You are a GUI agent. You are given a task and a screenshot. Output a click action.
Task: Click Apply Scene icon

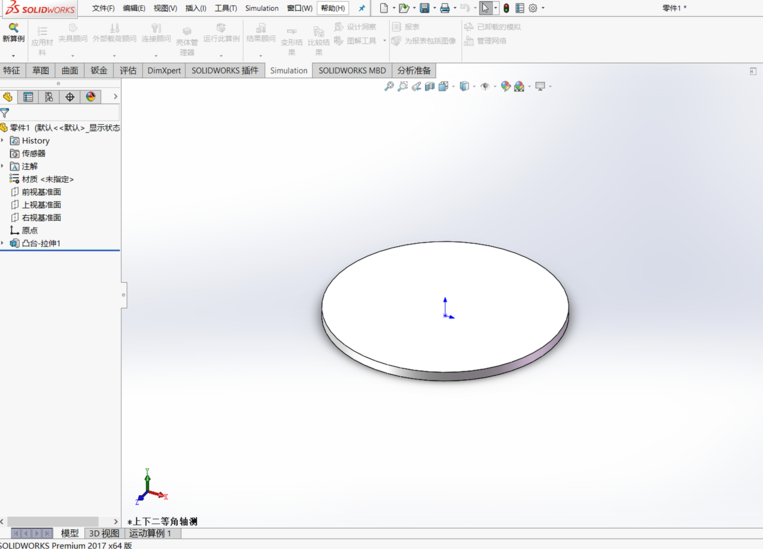point(519,86)
